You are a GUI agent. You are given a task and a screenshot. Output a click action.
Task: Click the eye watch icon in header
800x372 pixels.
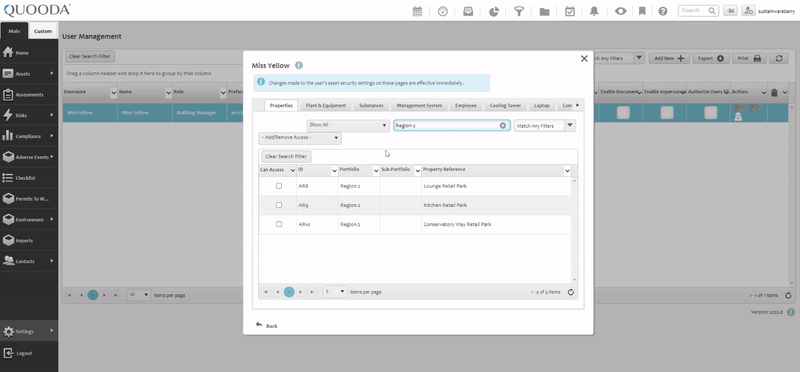pos(620,11)
